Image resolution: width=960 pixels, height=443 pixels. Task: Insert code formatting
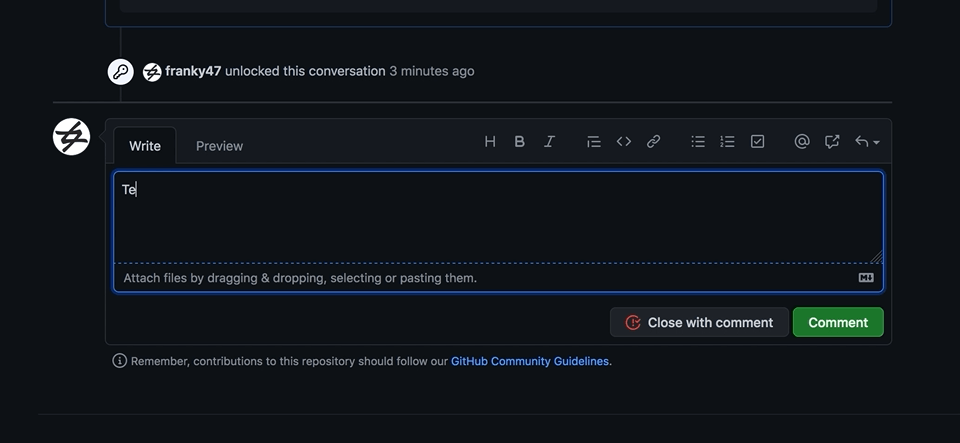623,142
